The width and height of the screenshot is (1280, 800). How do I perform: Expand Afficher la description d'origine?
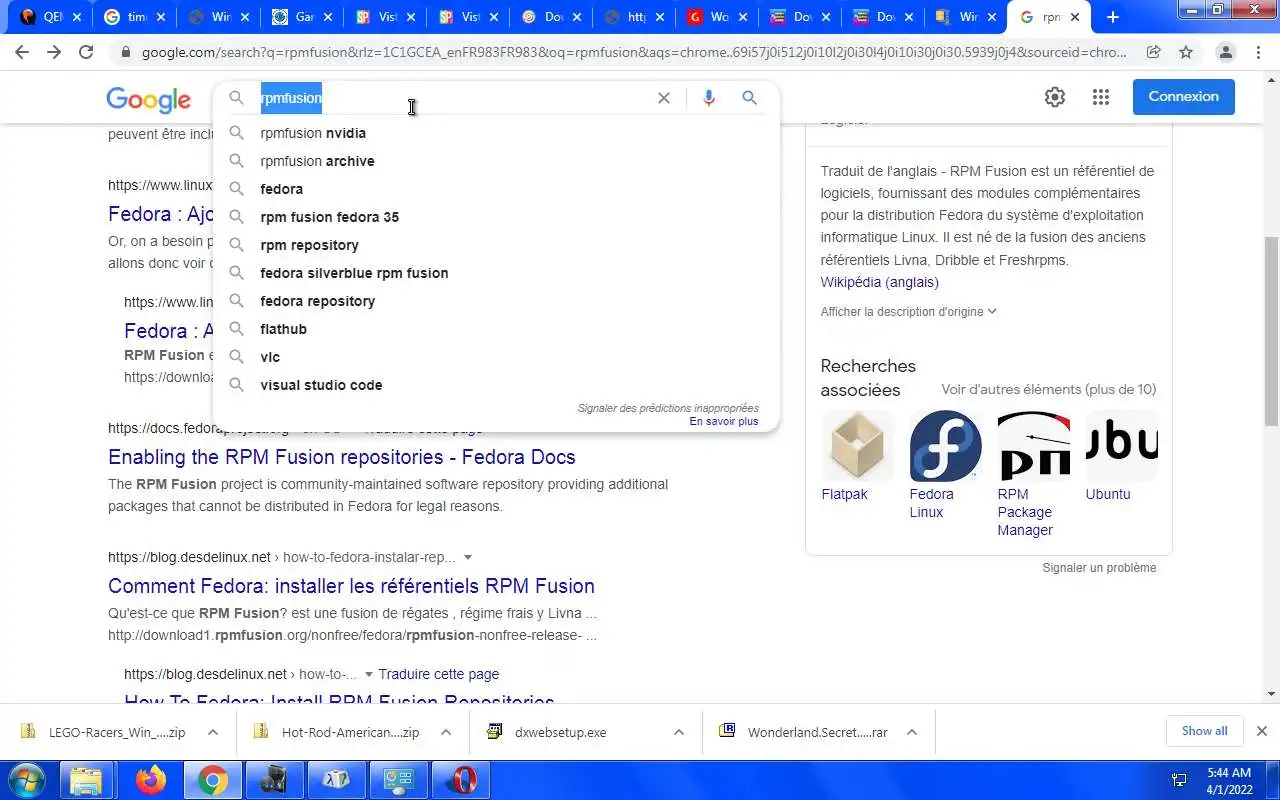tap(908, 311)
